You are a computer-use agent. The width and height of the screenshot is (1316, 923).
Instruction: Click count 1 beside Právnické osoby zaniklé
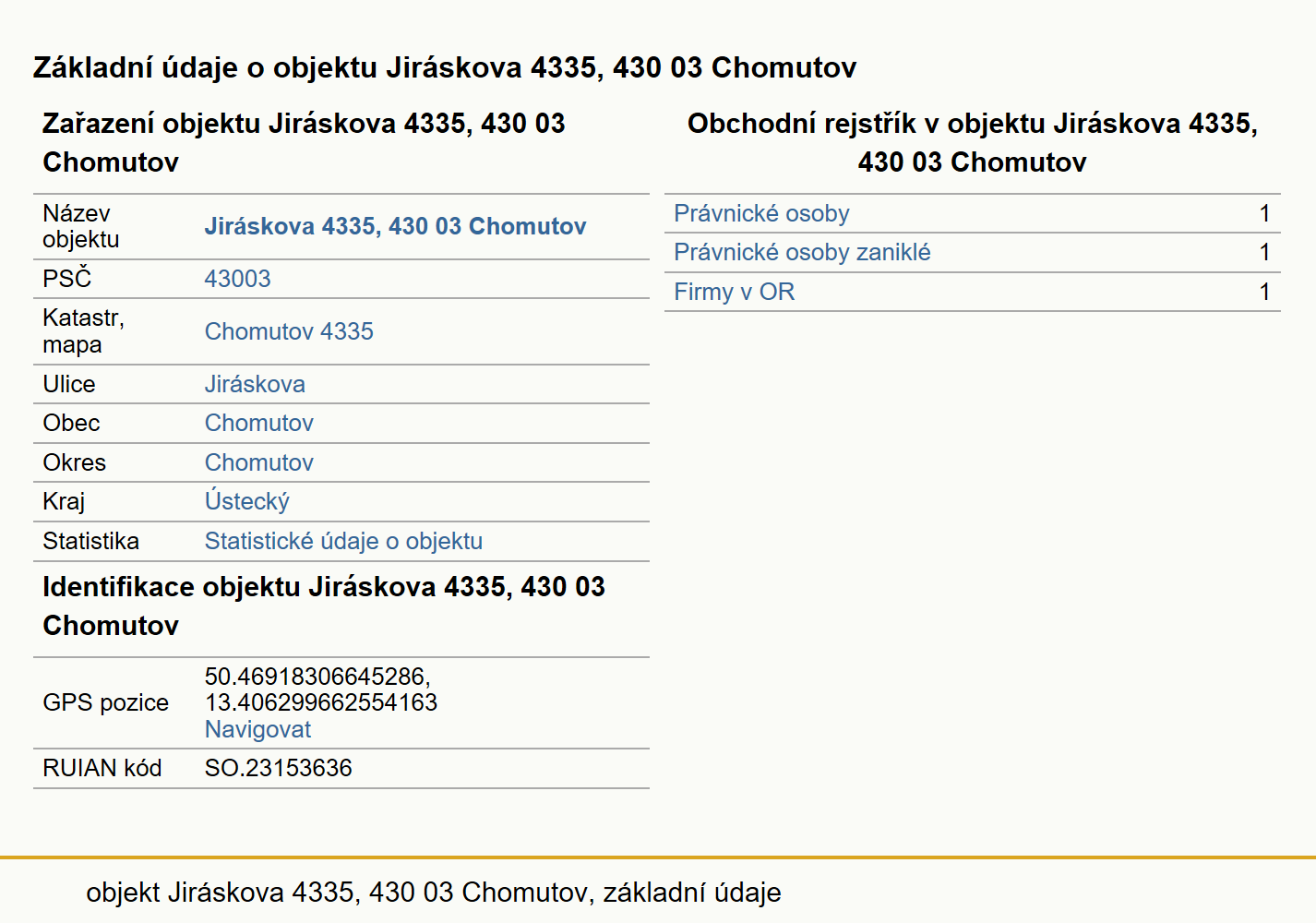click(1264, 252)
